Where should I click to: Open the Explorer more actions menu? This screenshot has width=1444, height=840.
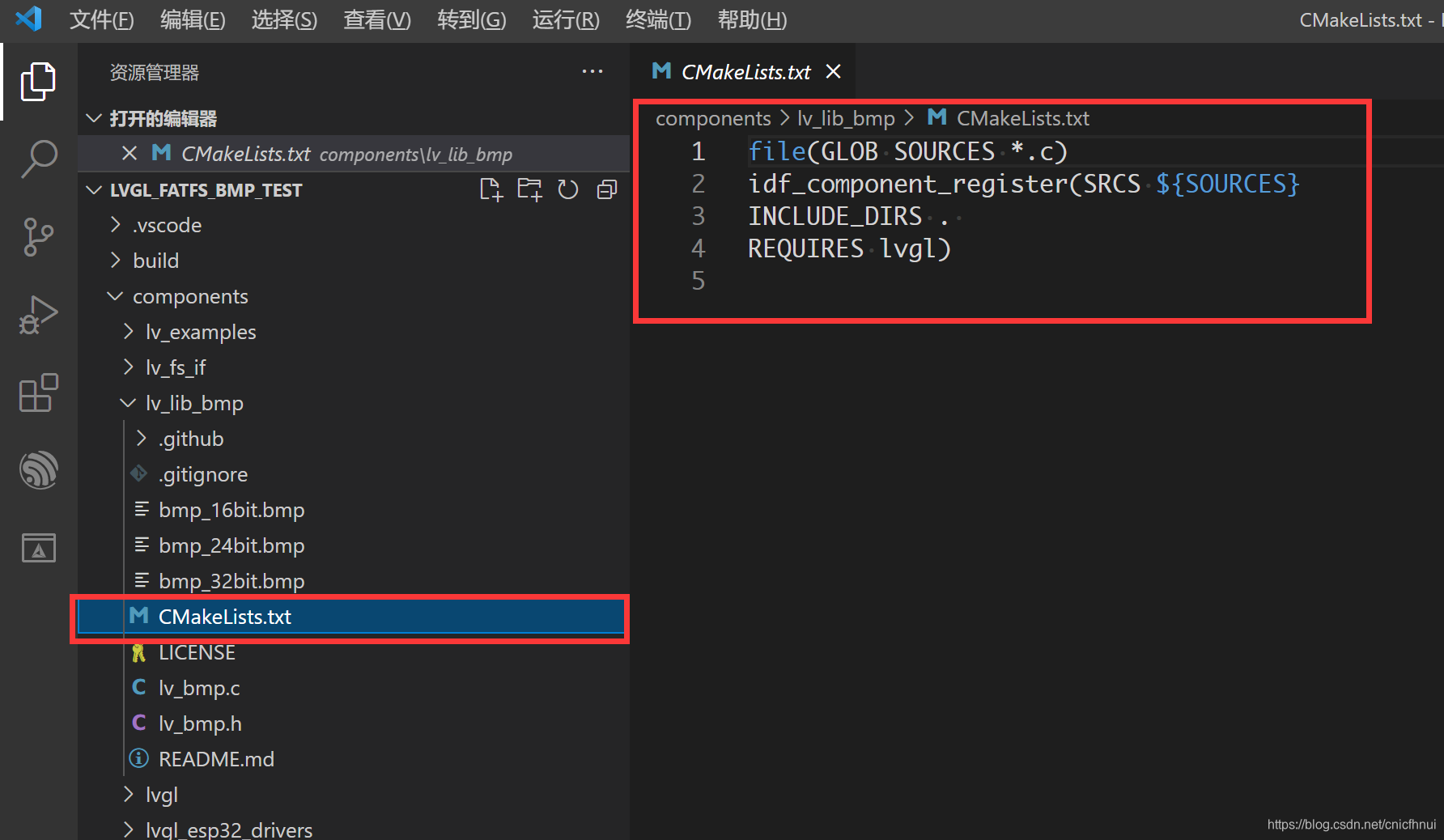pos(592,72)
